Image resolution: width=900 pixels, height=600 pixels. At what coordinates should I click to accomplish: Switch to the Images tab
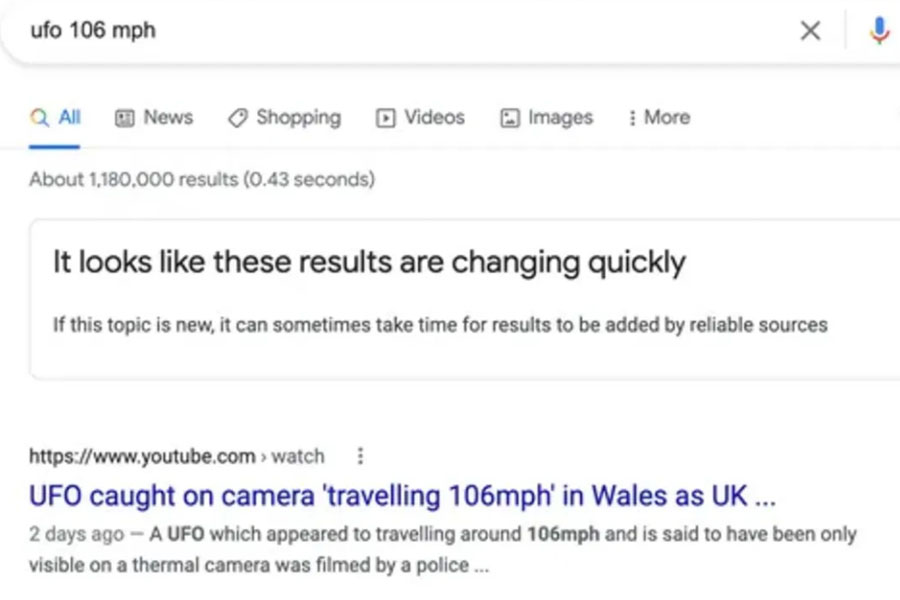(546, 118)
